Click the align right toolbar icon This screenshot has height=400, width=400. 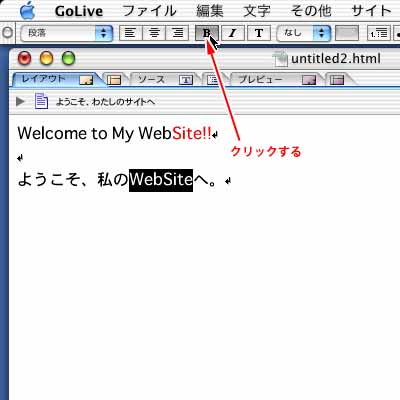coord(177,33)
